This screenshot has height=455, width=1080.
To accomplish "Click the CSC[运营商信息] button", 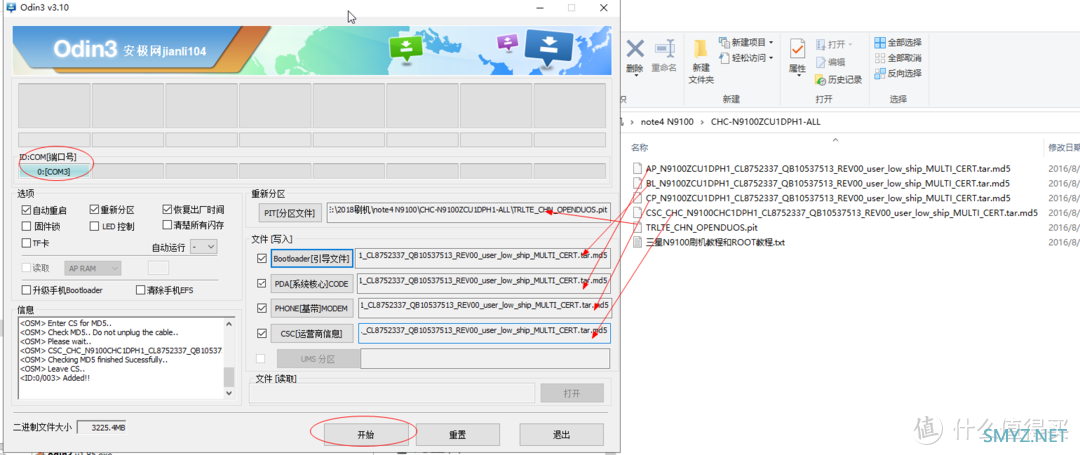I will coord(311,334).
